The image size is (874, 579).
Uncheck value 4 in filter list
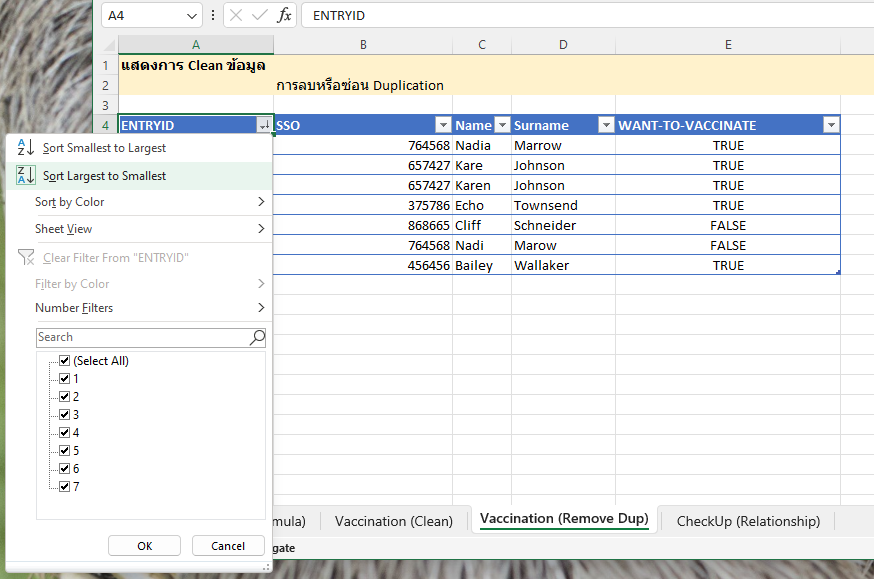pyautogui.click(x=65, y=432)
